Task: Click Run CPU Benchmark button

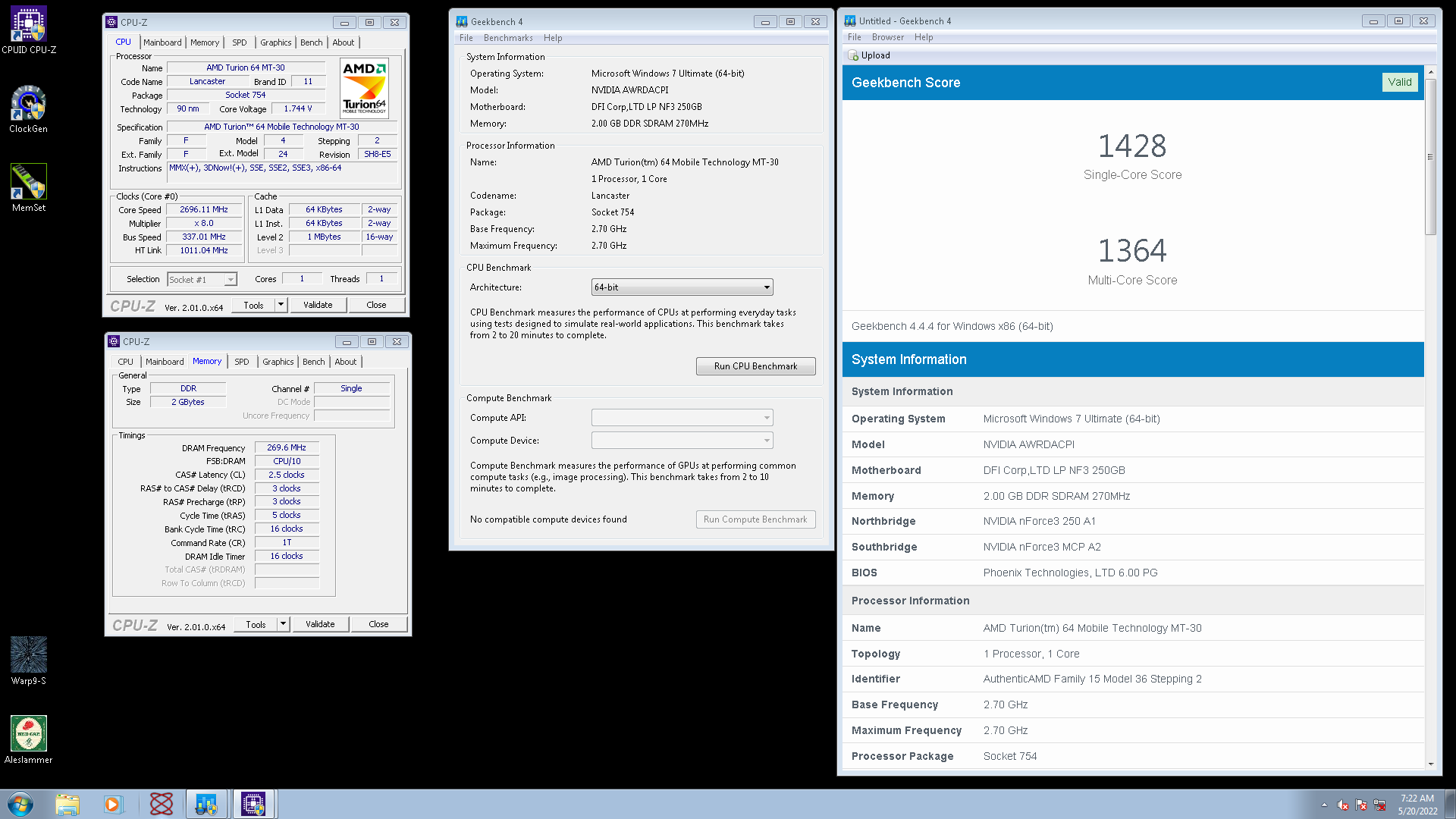Action: 755,366
